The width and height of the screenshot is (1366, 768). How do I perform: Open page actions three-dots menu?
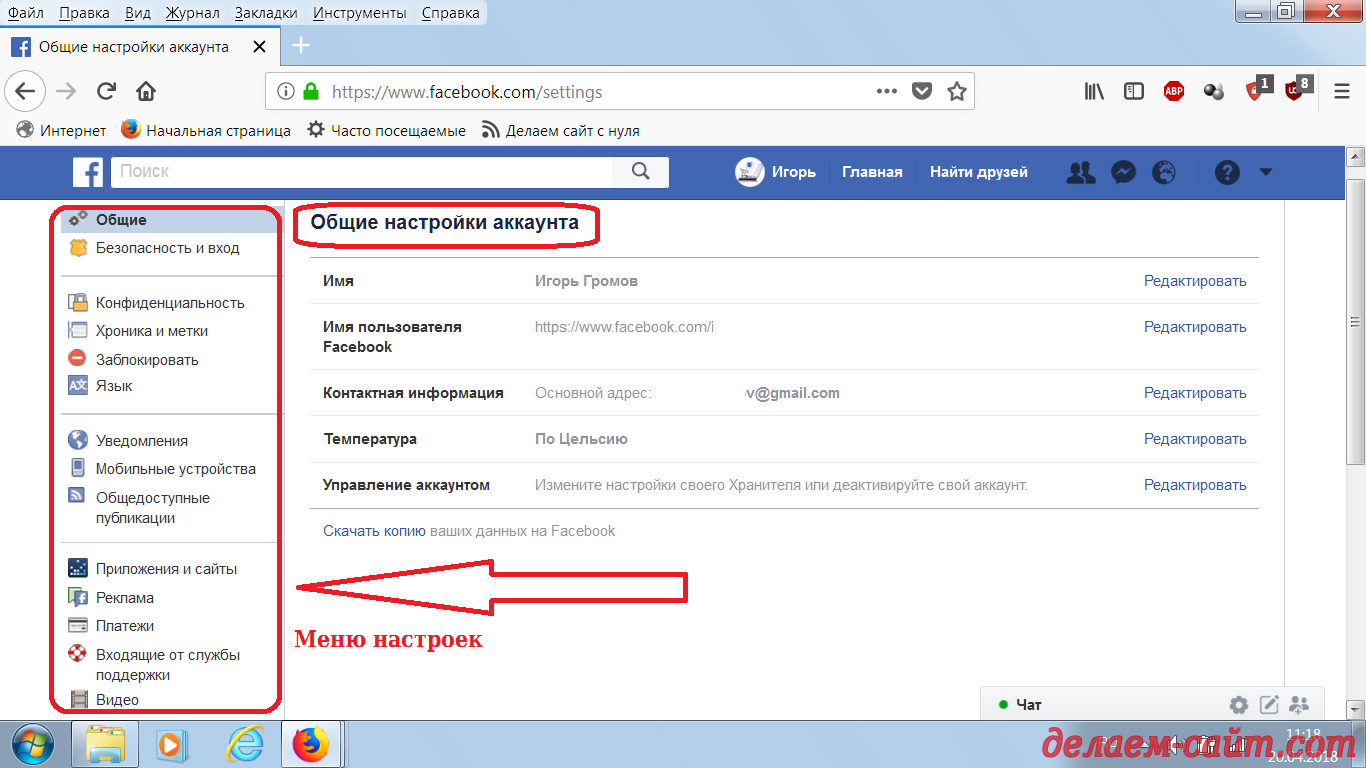pyautogui.click(x=887, y=91)
